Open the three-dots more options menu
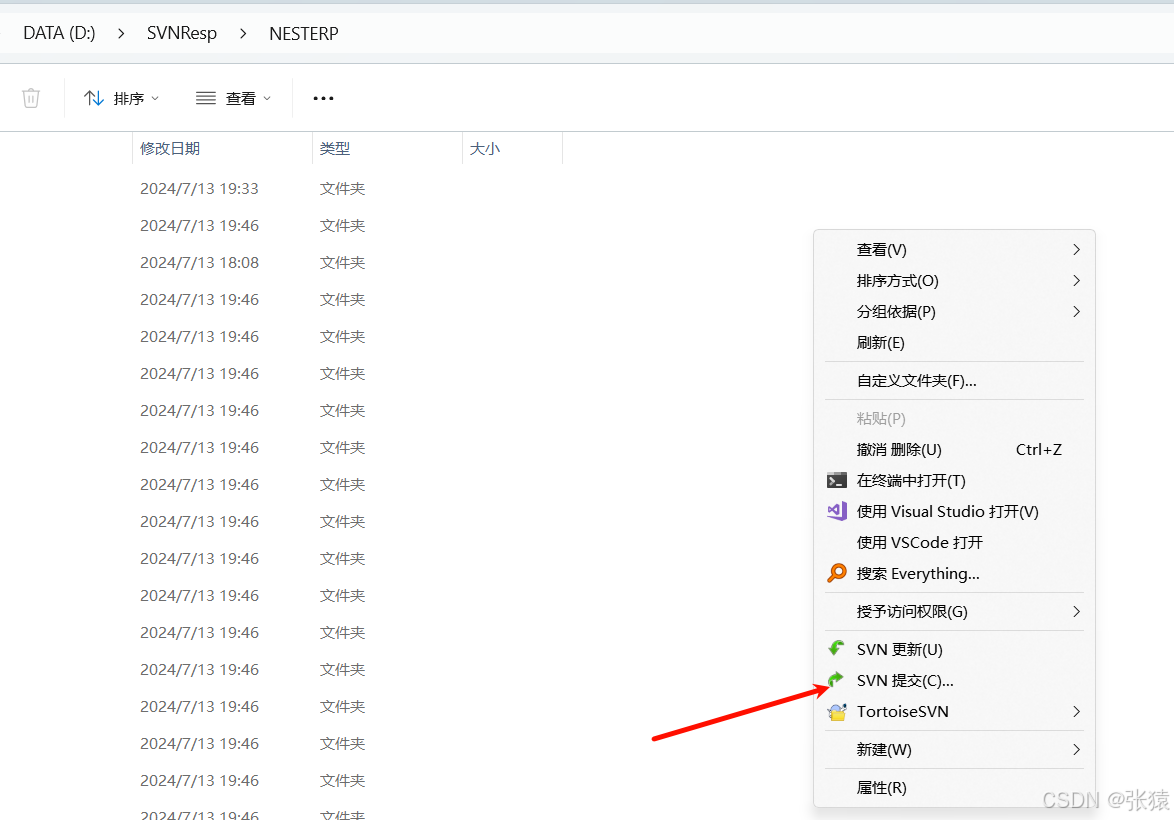 323,98
